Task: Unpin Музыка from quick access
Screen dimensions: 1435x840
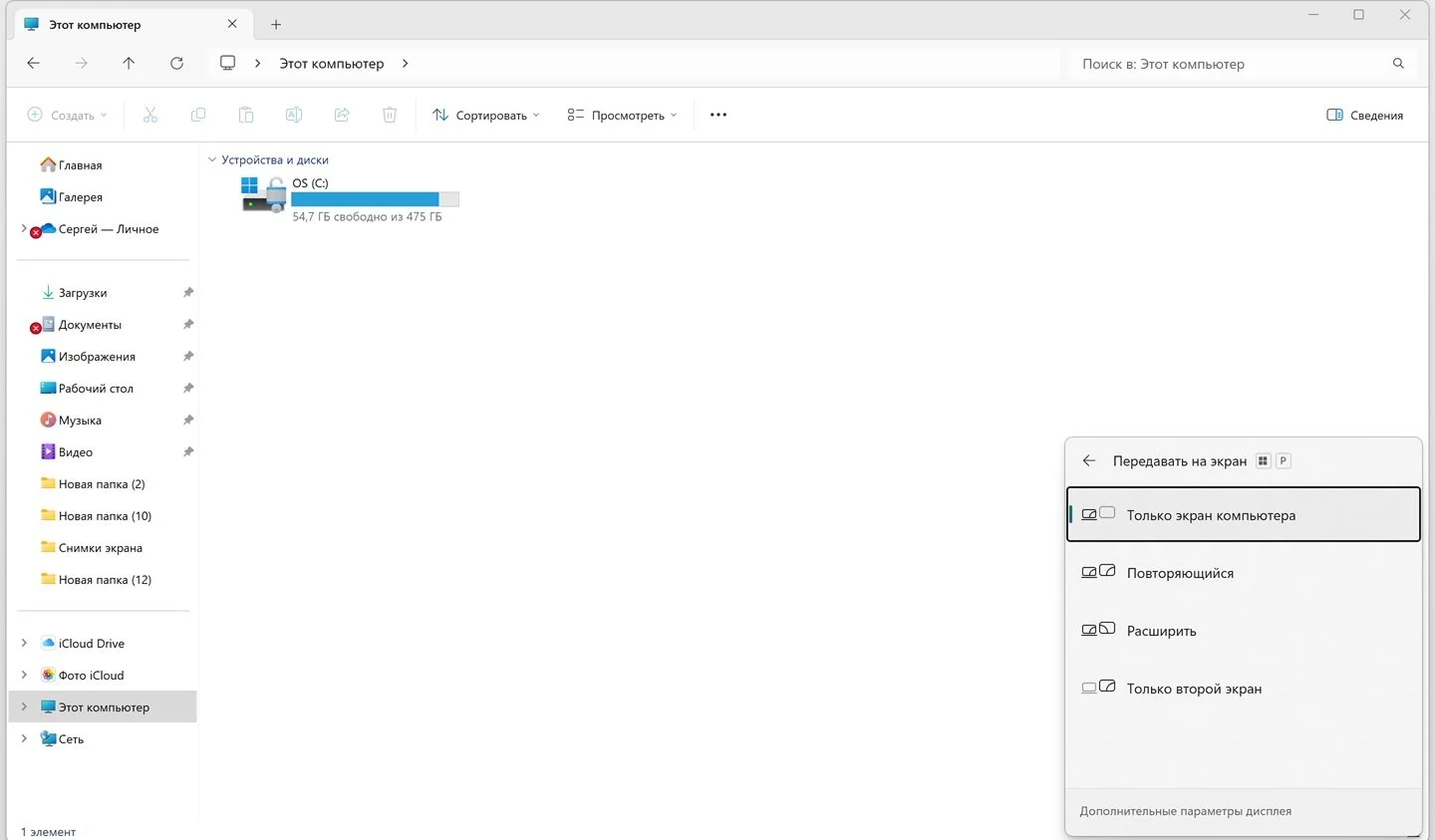Action: (x=188, y=420)
